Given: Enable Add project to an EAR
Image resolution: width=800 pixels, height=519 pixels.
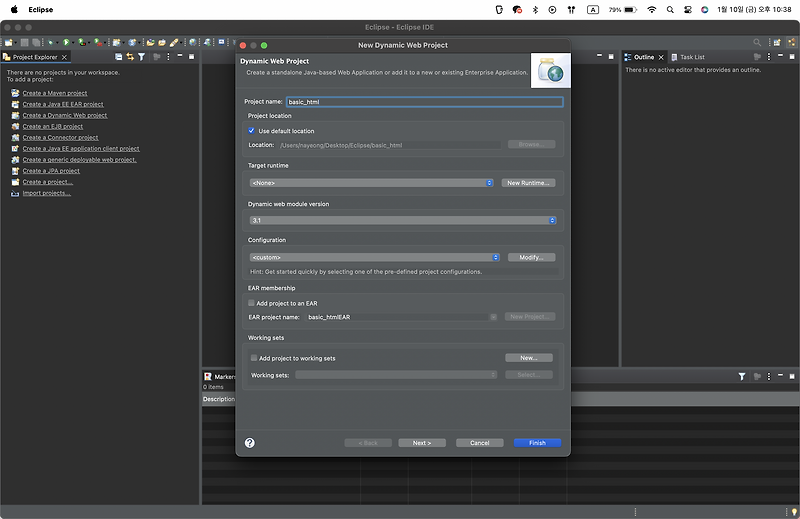Looking at the screenshot, I should tap(251, 303).
